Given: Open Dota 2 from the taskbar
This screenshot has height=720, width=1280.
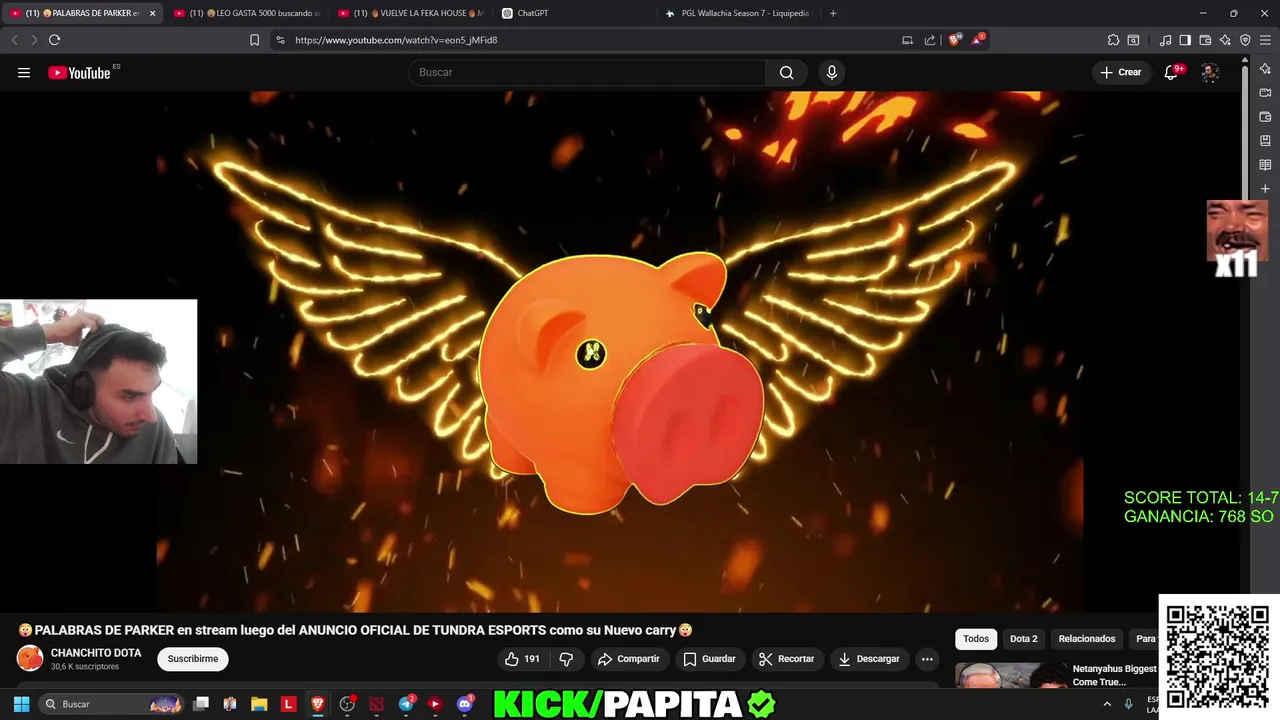Looking at the screenshot, I should coord(376,704).
